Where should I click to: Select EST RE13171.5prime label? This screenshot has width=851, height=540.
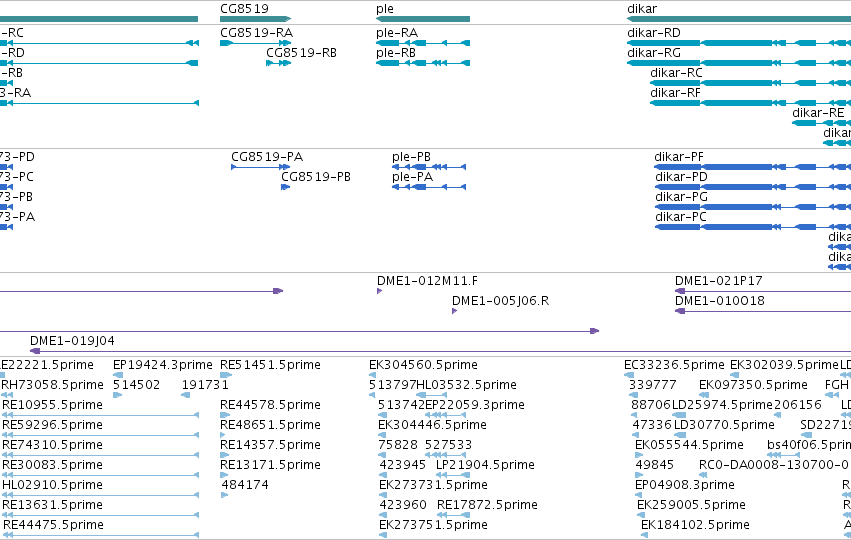[x=270, y=466]
